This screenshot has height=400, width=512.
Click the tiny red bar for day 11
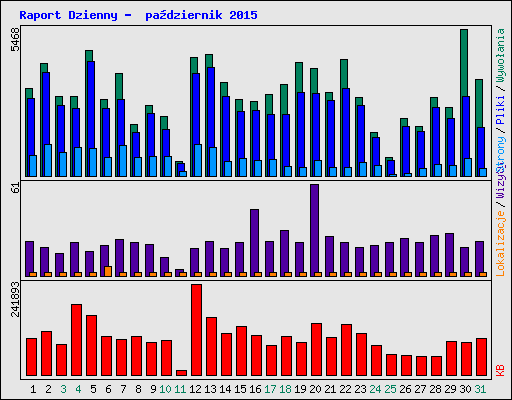pyautogui.click(x=181, y=373)
